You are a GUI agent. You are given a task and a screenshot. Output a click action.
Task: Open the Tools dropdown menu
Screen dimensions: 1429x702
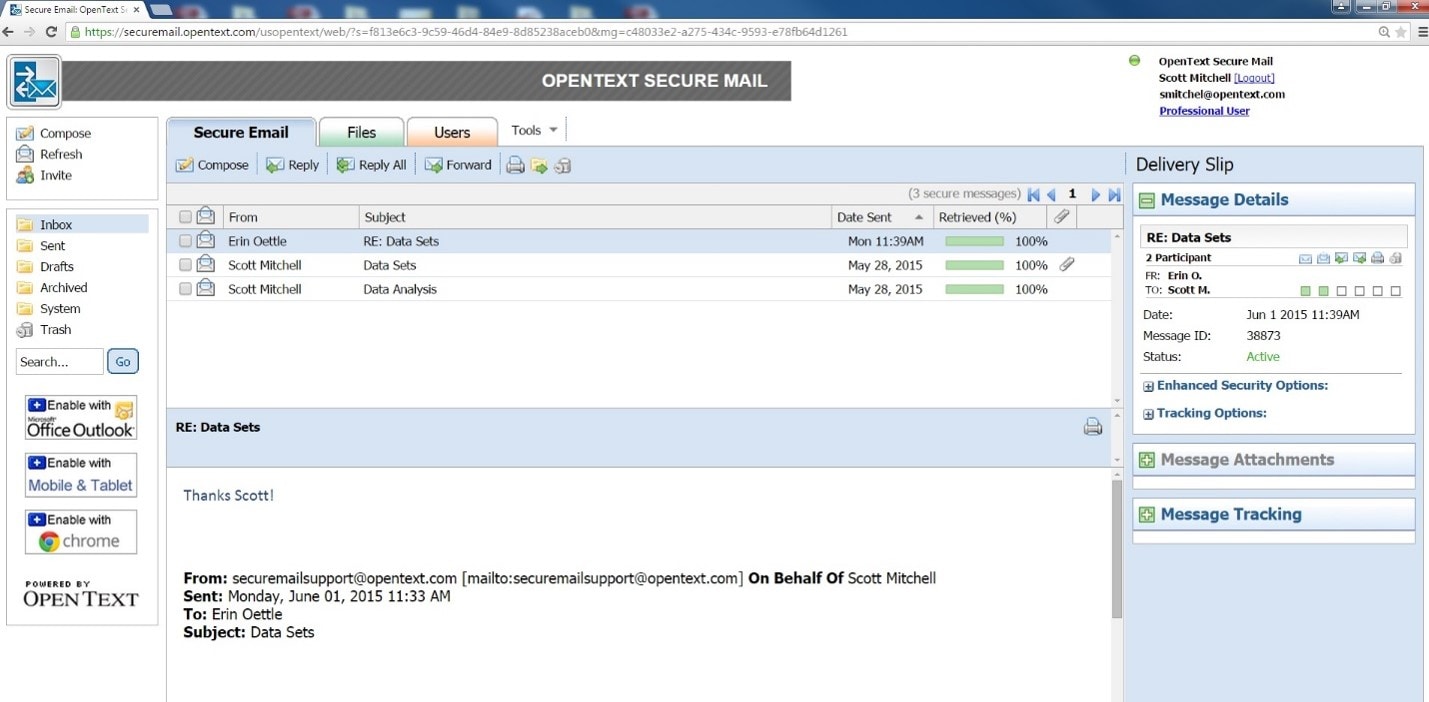[534, 130]
